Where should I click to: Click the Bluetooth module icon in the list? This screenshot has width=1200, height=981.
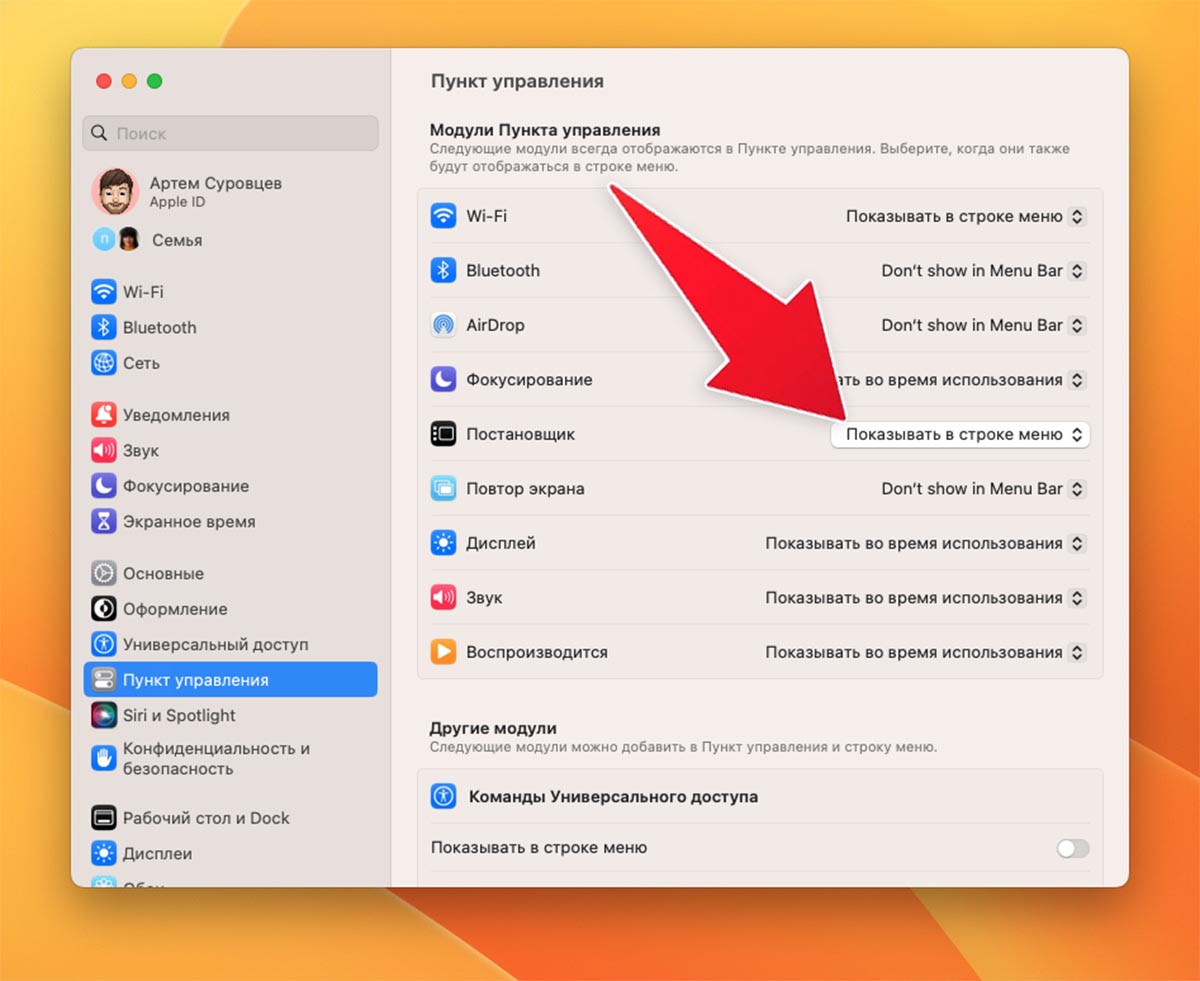point(443,270)
